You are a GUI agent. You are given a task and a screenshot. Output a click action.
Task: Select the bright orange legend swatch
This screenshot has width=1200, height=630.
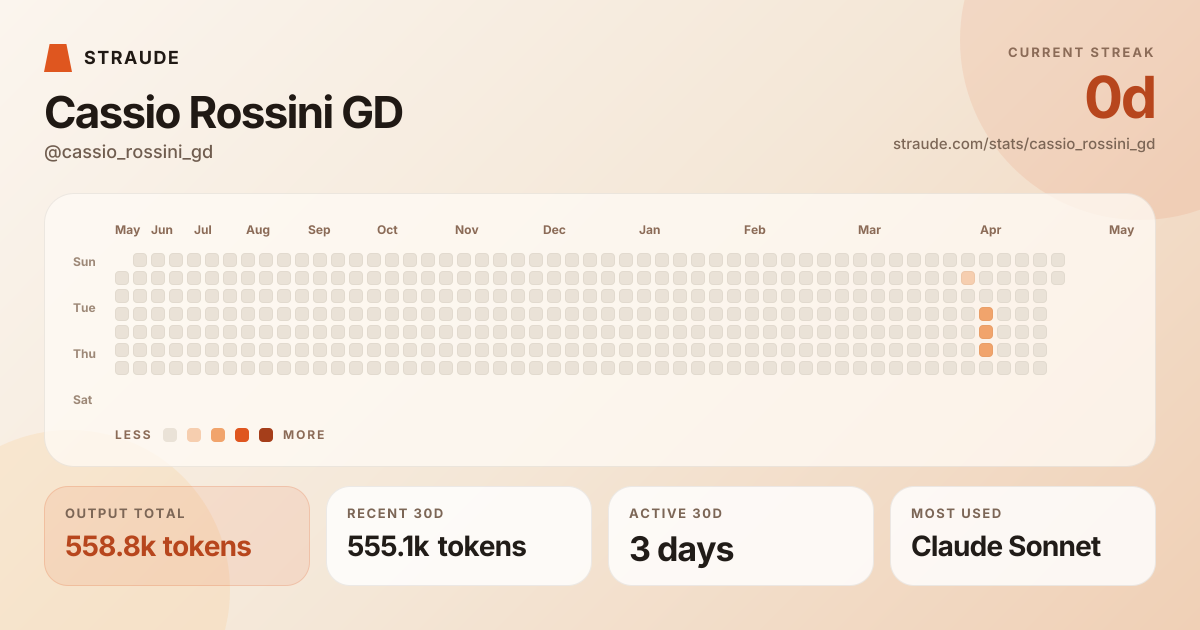(x=242, y=435)
